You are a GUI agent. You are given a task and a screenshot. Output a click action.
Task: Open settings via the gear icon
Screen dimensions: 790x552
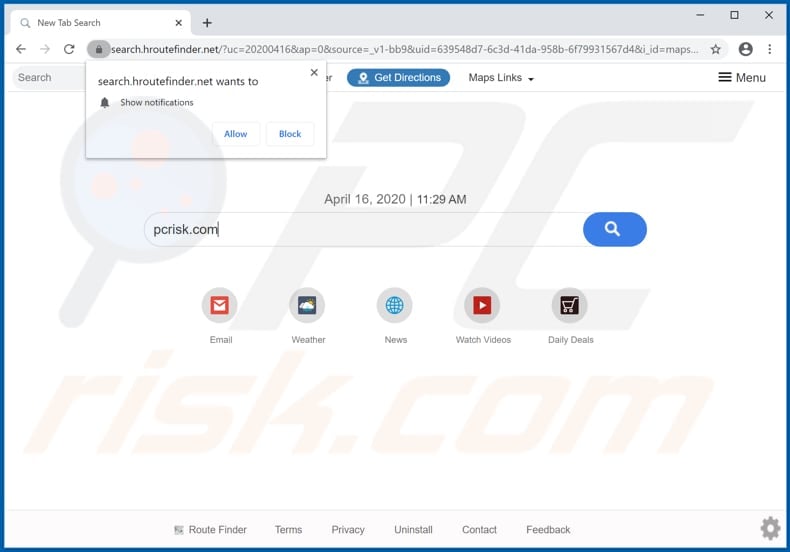click(x=770, y=528)
